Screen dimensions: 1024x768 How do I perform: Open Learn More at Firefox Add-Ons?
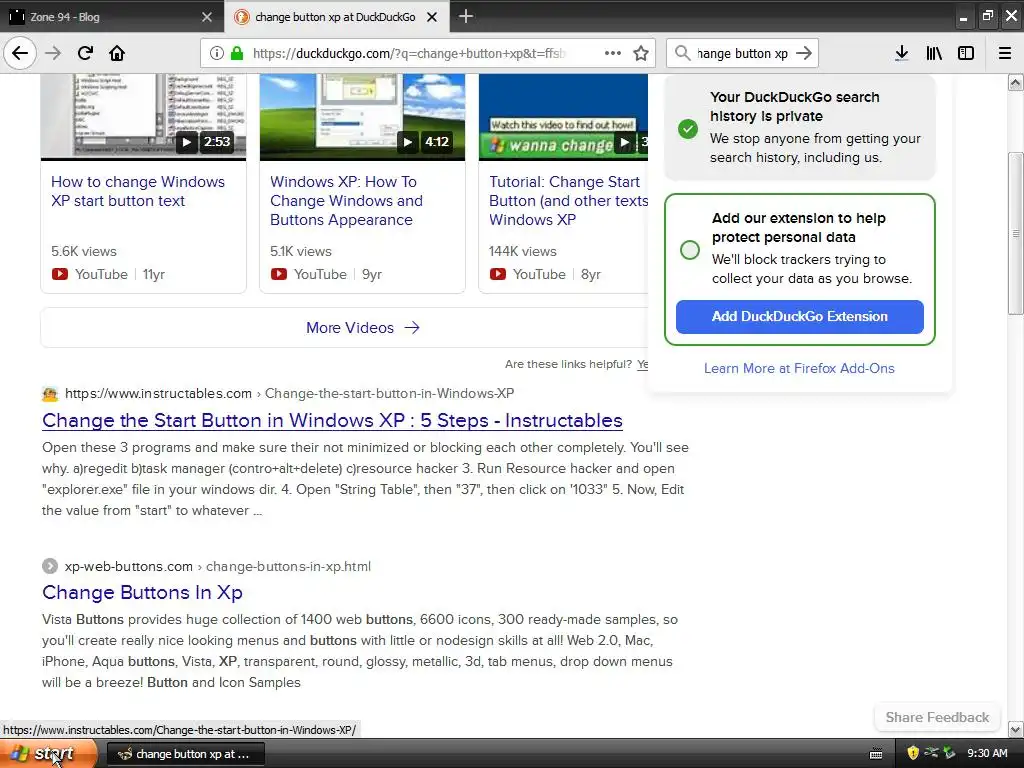[x=799, y=368]
